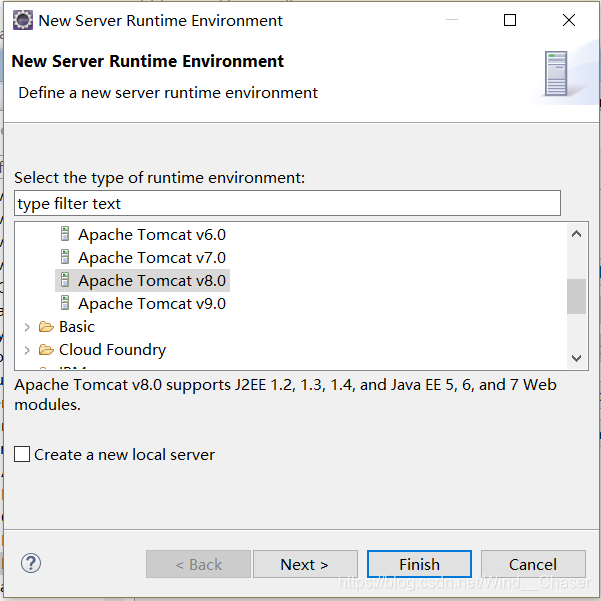Click the Eclipse icon in the title bar
601x601 pixels.
[23, 20]
